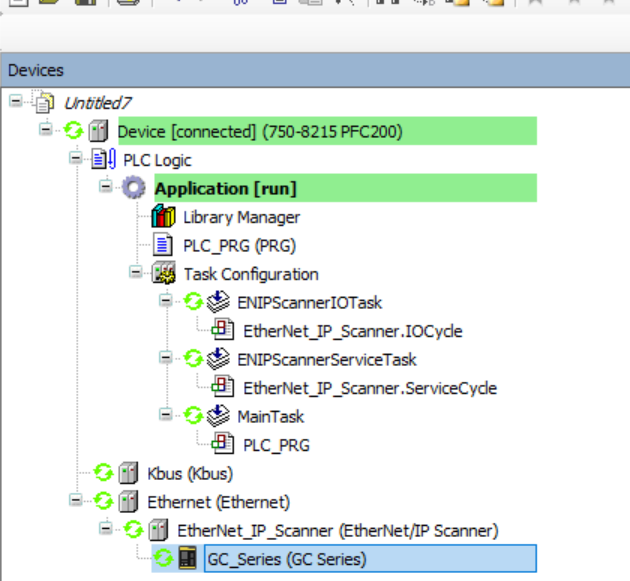
Task: Select the PLC Logic label
Action: tap(157, 160)
